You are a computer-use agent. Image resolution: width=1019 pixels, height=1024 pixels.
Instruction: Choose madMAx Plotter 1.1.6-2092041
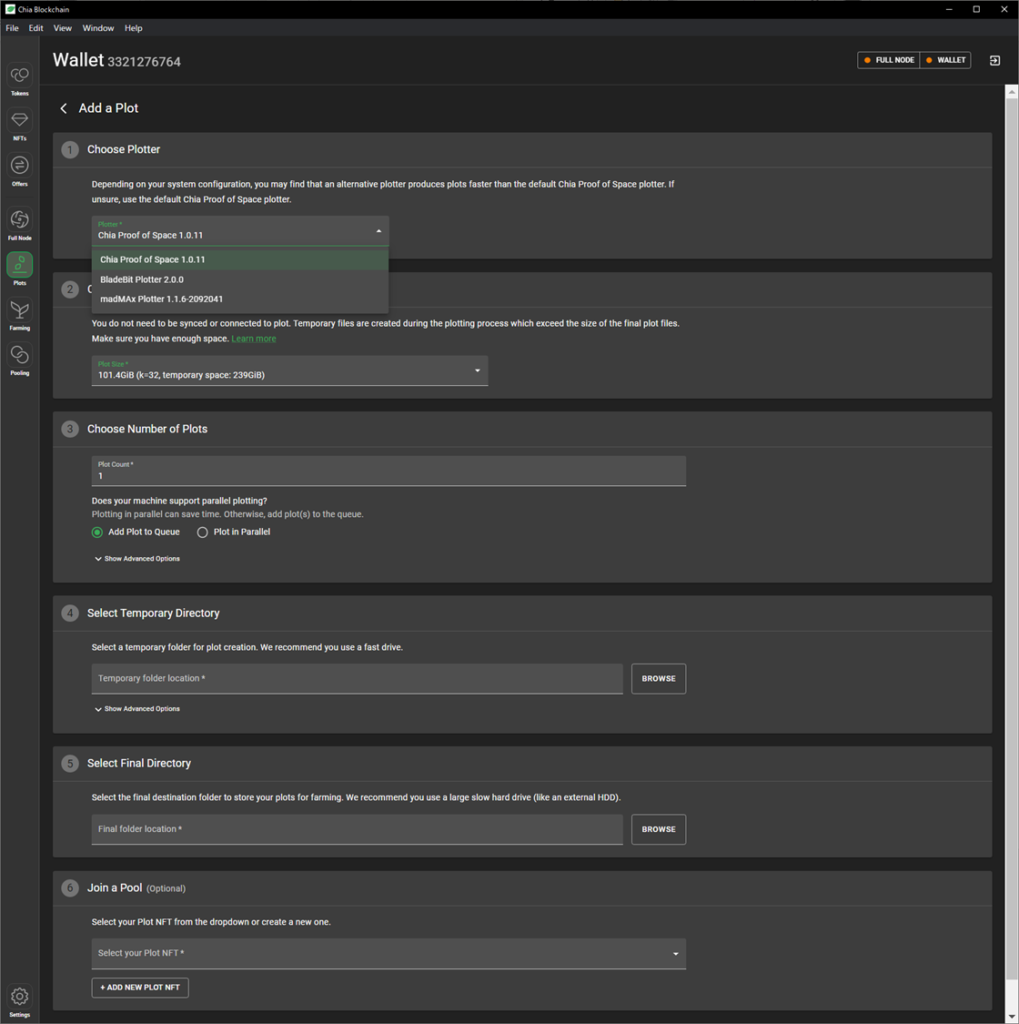tap(240, 299)
